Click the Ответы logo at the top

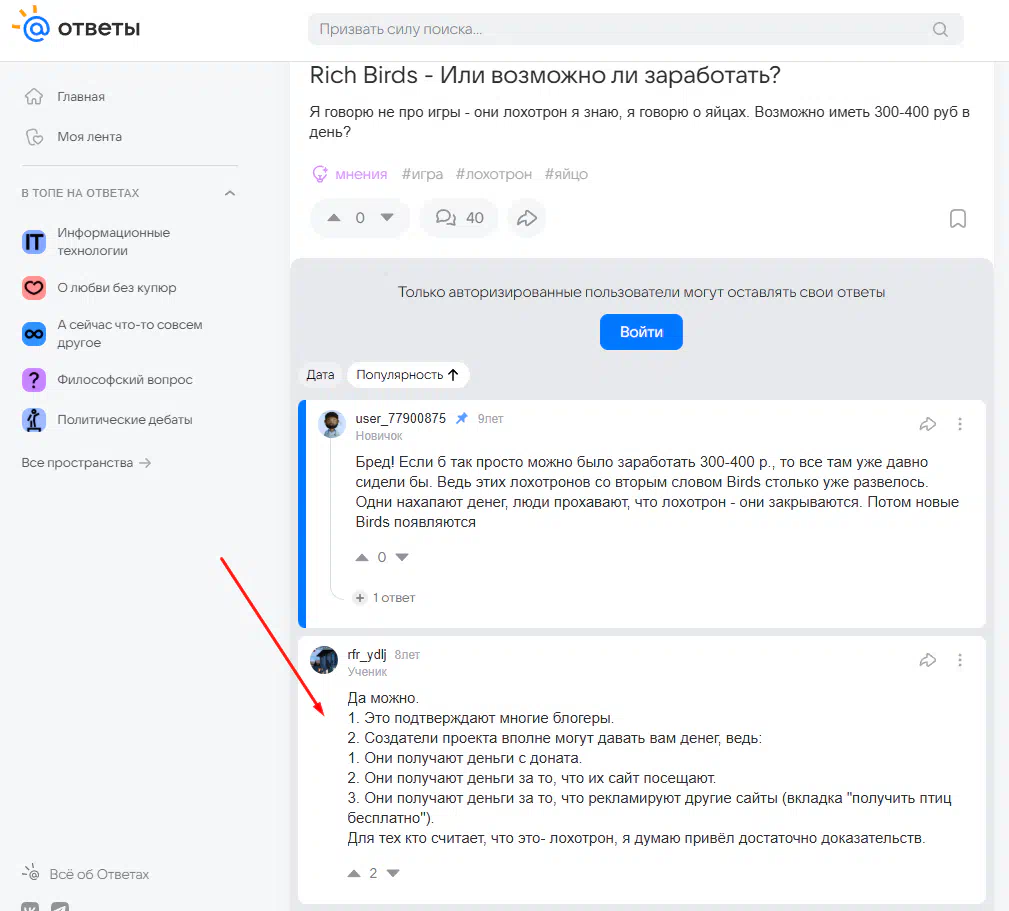76,26
